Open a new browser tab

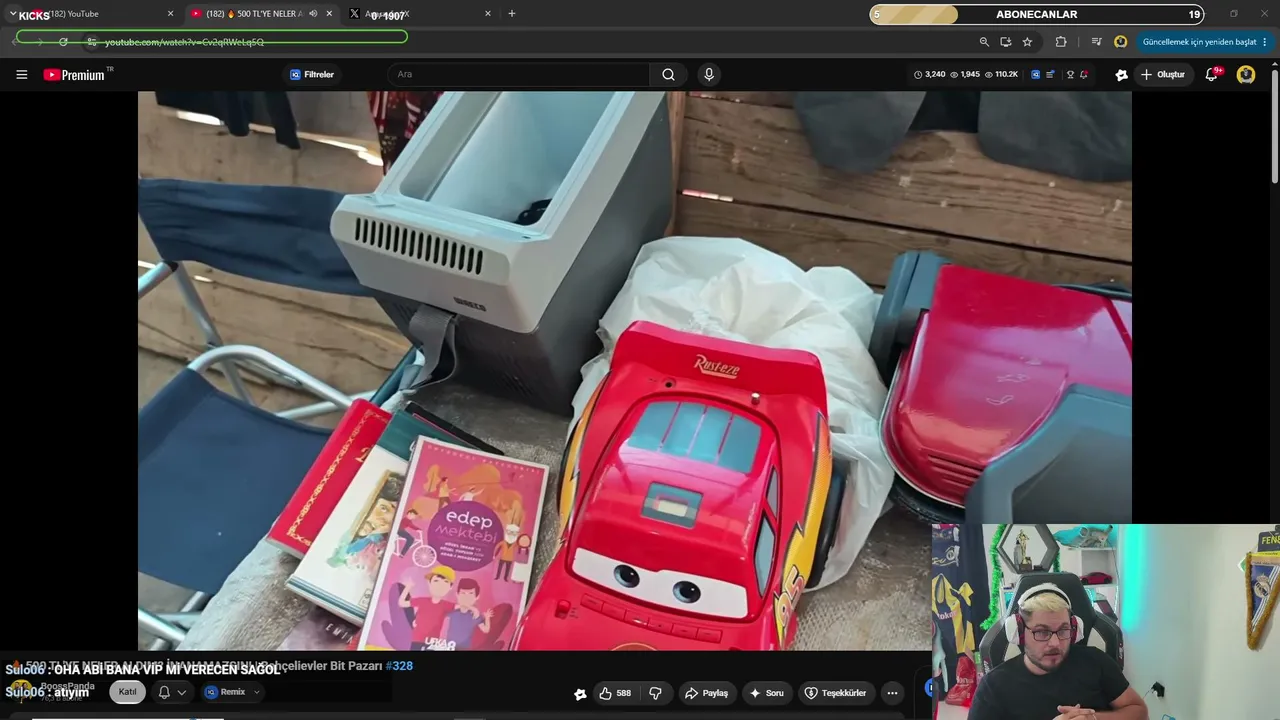coord(512,14)
